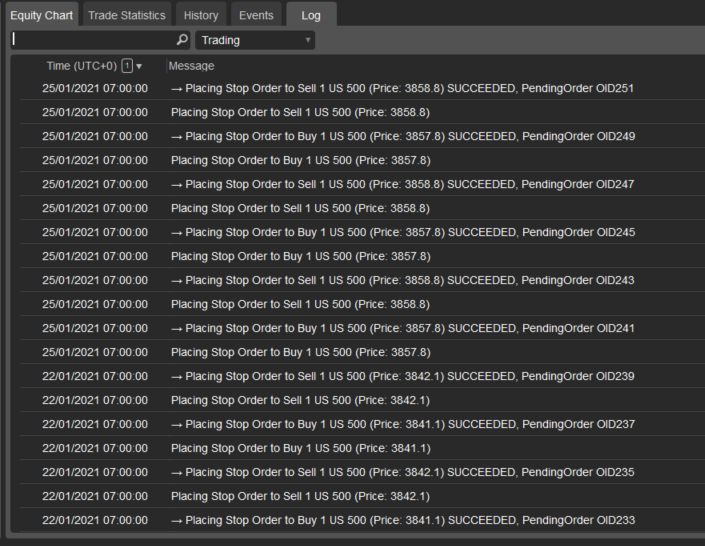Select log entry with PendingOrder OID247
The width and height of the screenshot is (705, 546).
click(x=362, y=184)
